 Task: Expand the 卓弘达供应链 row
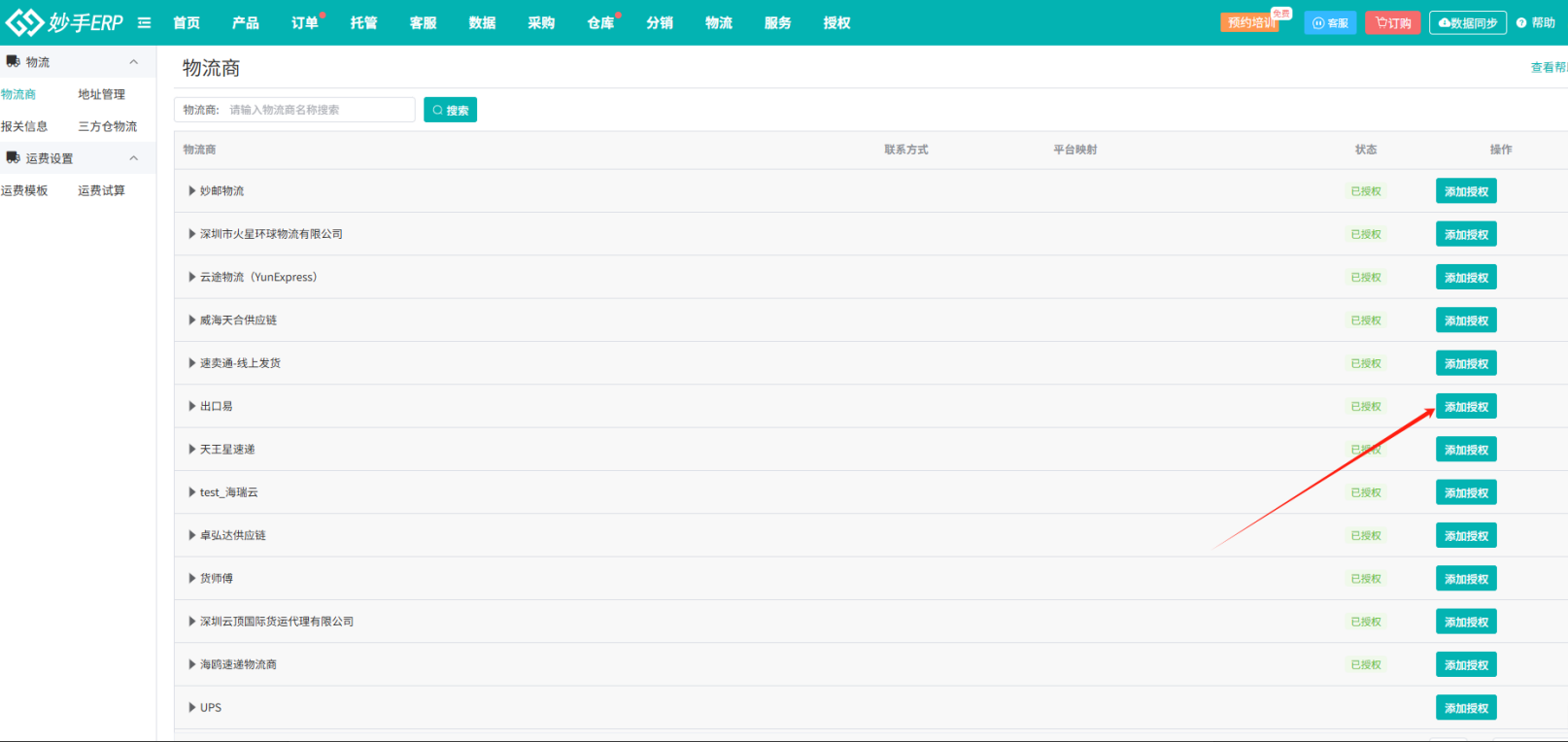(192, 535)
